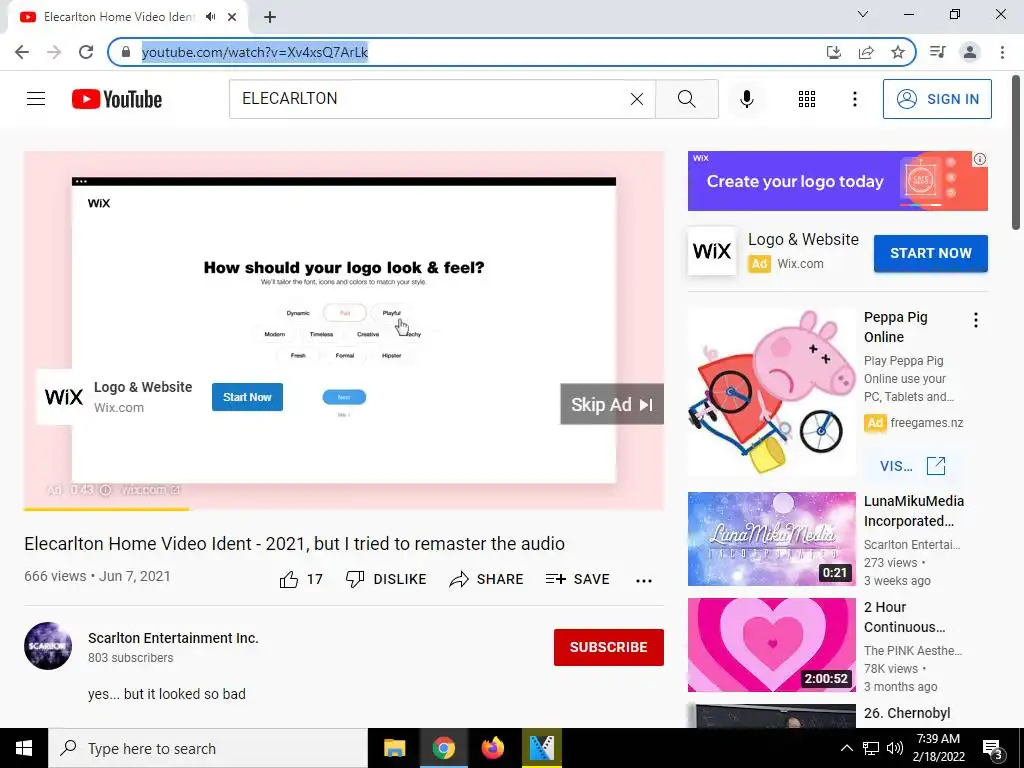1024x768 pixels.
Task: Open the Scarlton Entertainment channel avatar
Action: [x=48, y=646]
